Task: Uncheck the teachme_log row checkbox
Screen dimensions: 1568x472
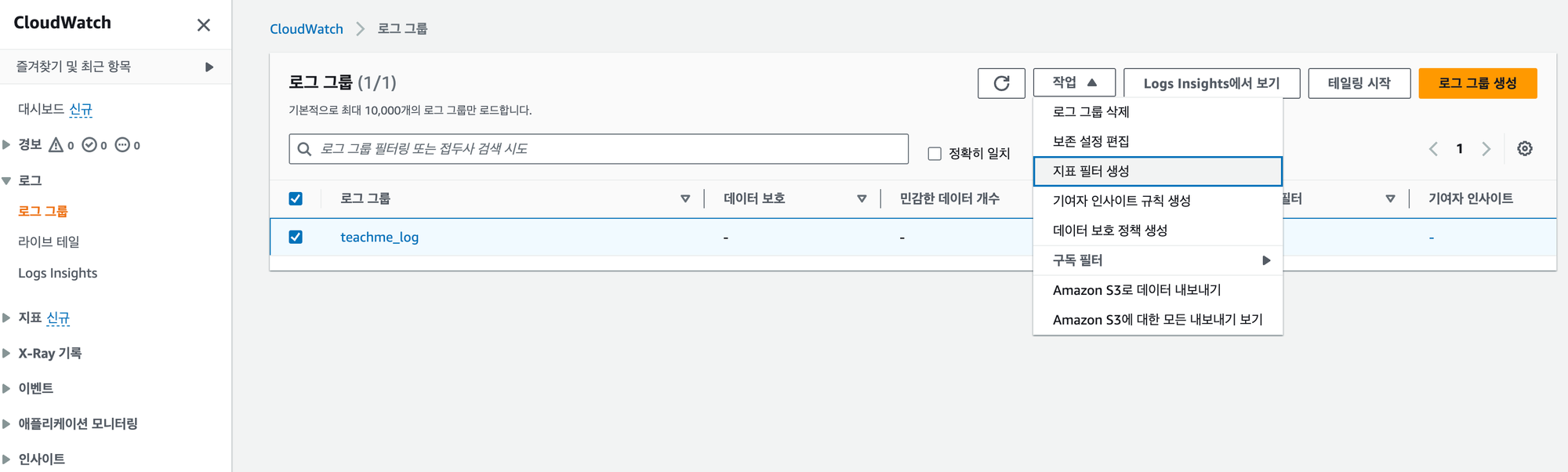Action: pyautogui.click(x=296, y=237)
